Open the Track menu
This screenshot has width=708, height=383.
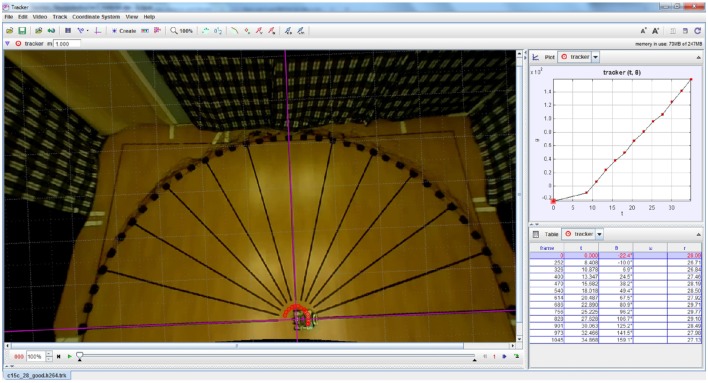[x=60, y=17]
